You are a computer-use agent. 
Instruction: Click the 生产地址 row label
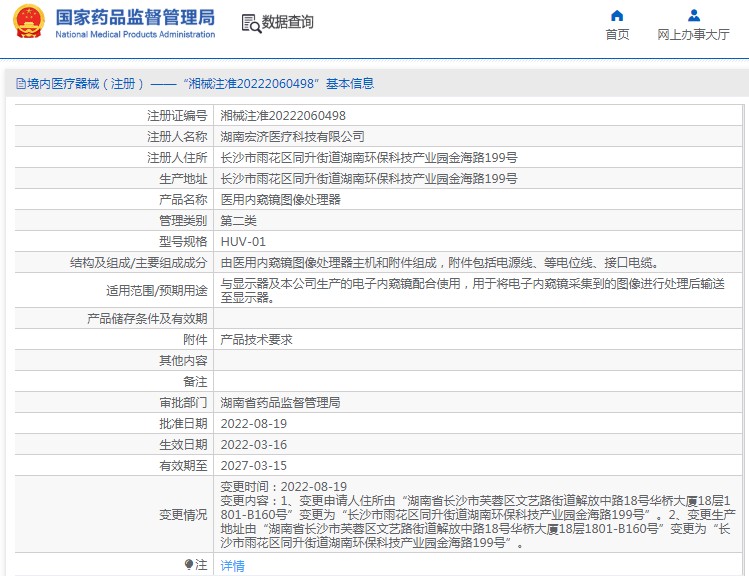183,179
